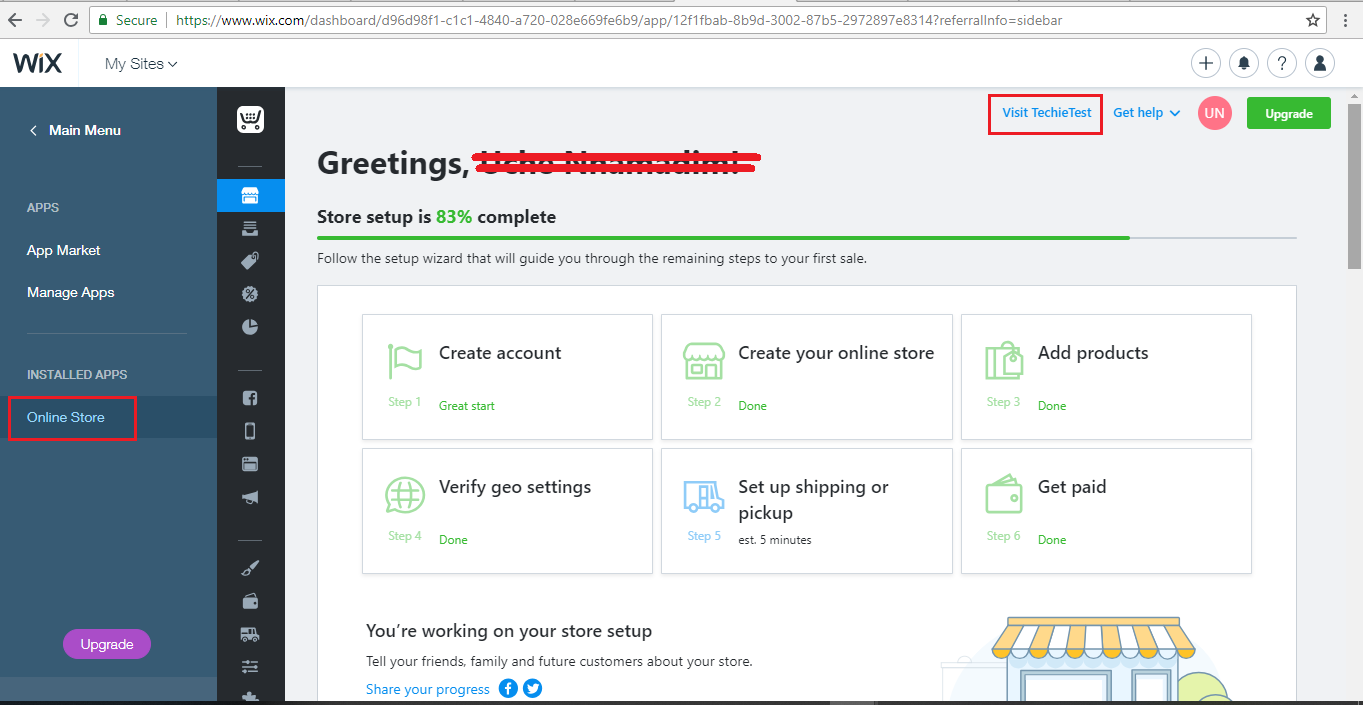Open the Create your online store card

807,377
